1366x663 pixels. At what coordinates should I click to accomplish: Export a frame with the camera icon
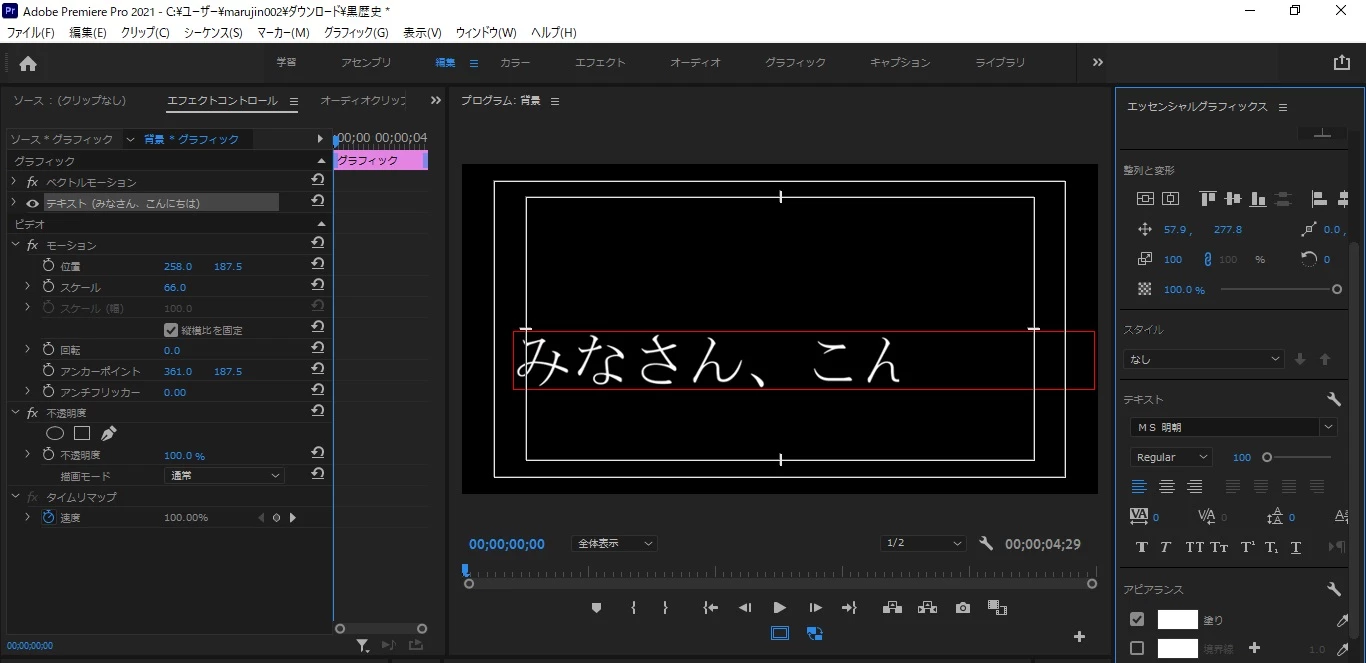[962, 607]
